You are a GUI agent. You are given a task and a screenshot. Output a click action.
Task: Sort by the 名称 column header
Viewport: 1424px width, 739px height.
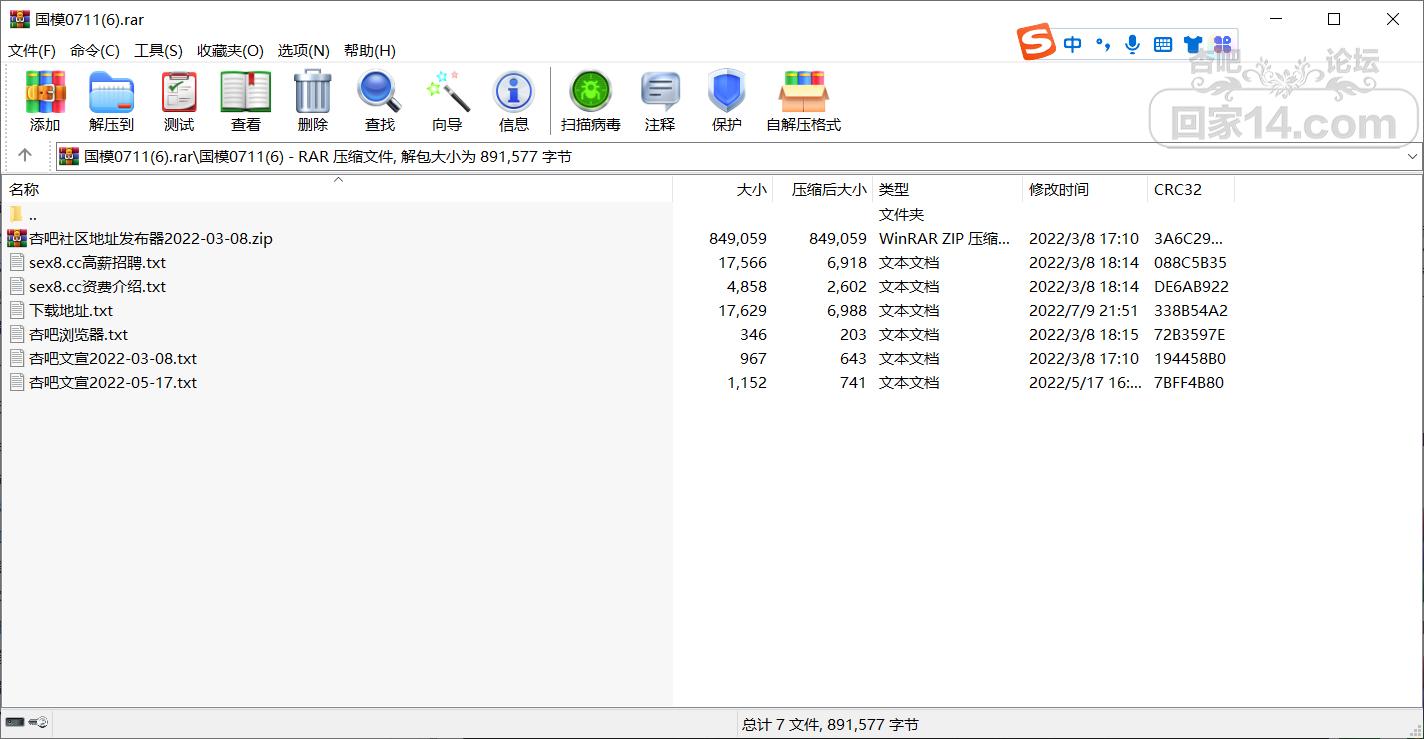pyautogui.click(x=337, y=189)
